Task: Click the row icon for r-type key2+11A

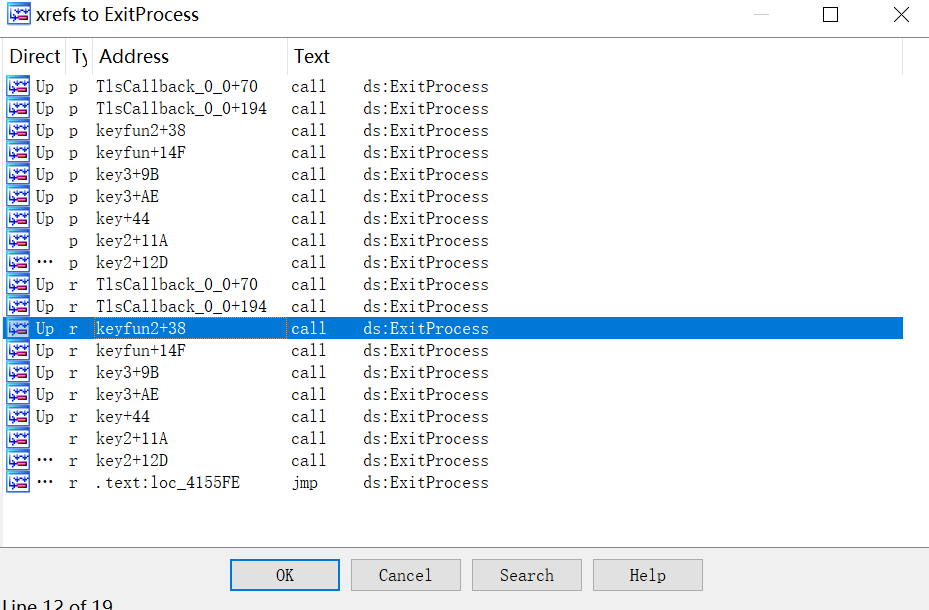Action: (x=18, y=438)
